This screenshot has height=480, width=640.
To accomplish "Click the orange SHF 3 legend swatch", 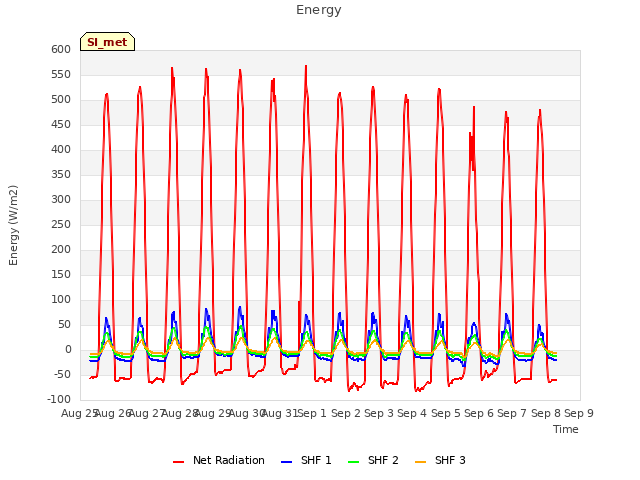I will (x=420, y=462).
